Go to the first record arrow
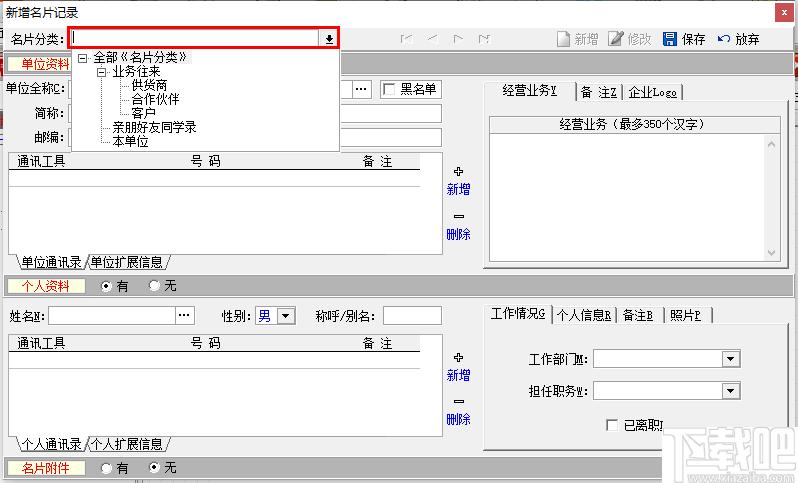The image size is (798, 483). coord(407,39)
